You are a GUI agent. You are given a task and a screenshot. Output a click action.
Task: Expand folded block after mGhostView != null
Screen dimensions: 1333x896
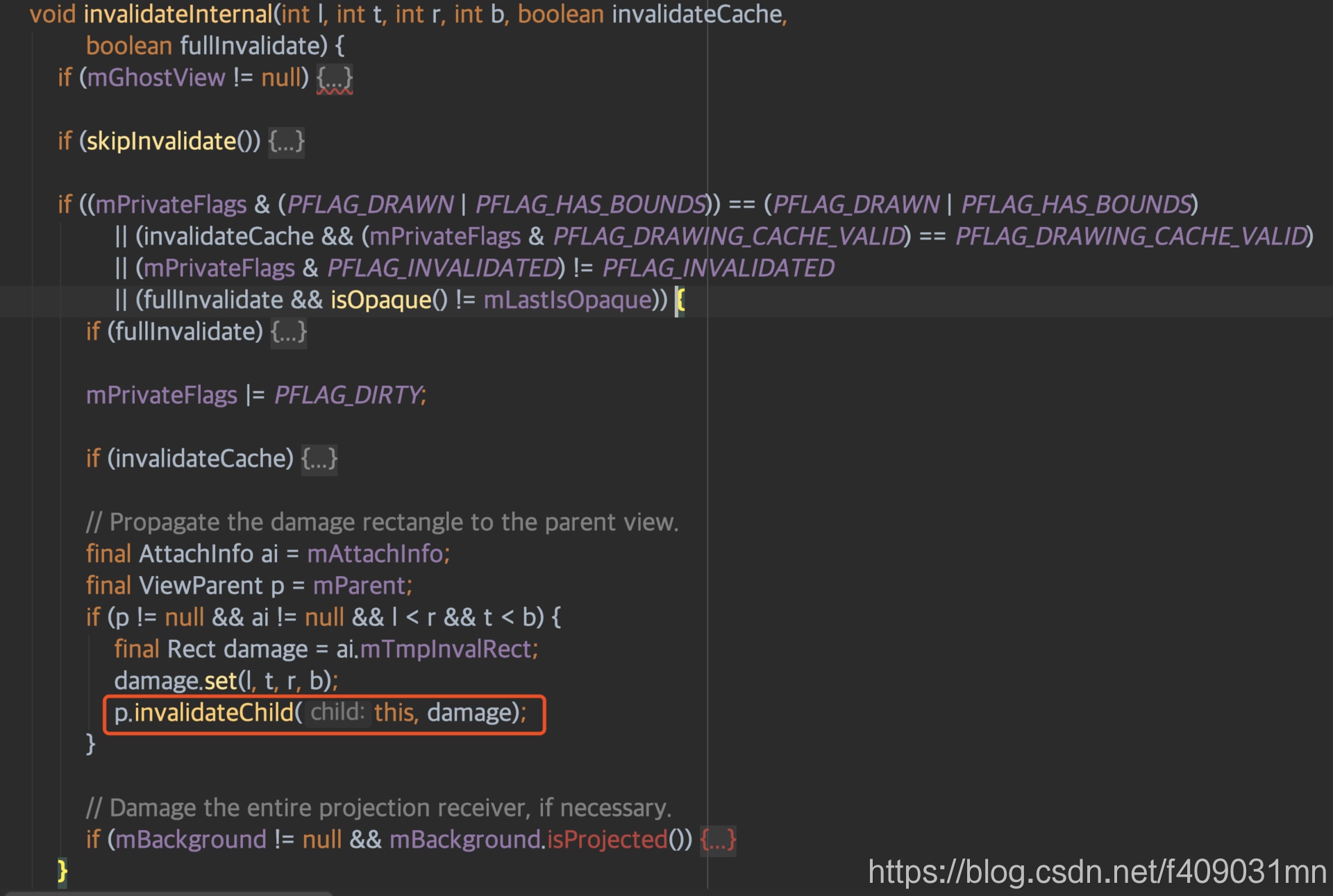335,78
